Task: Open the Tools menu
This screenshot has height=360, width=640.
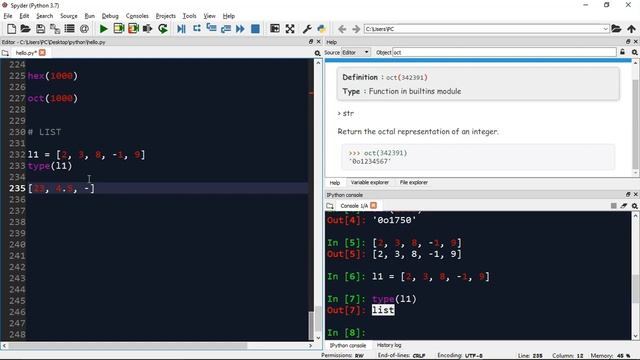Action: [189, 16]
